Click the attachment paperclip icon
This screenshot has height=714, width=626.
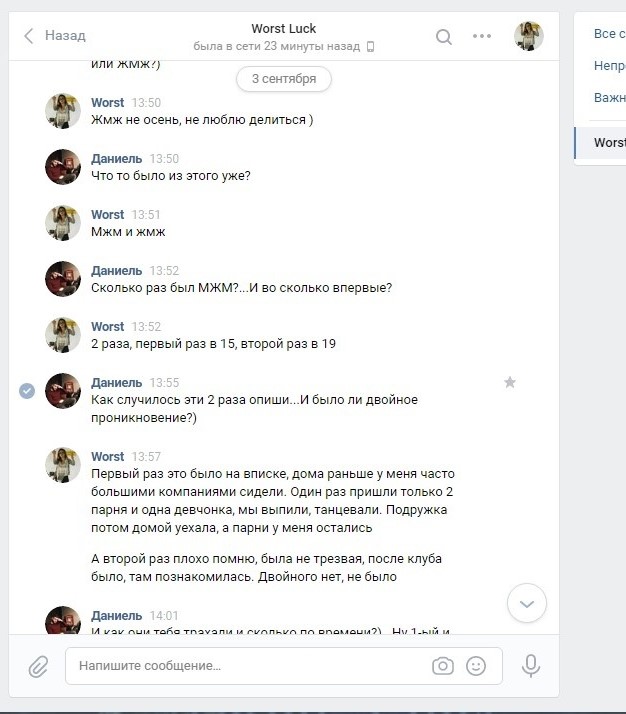click(38, 667)
